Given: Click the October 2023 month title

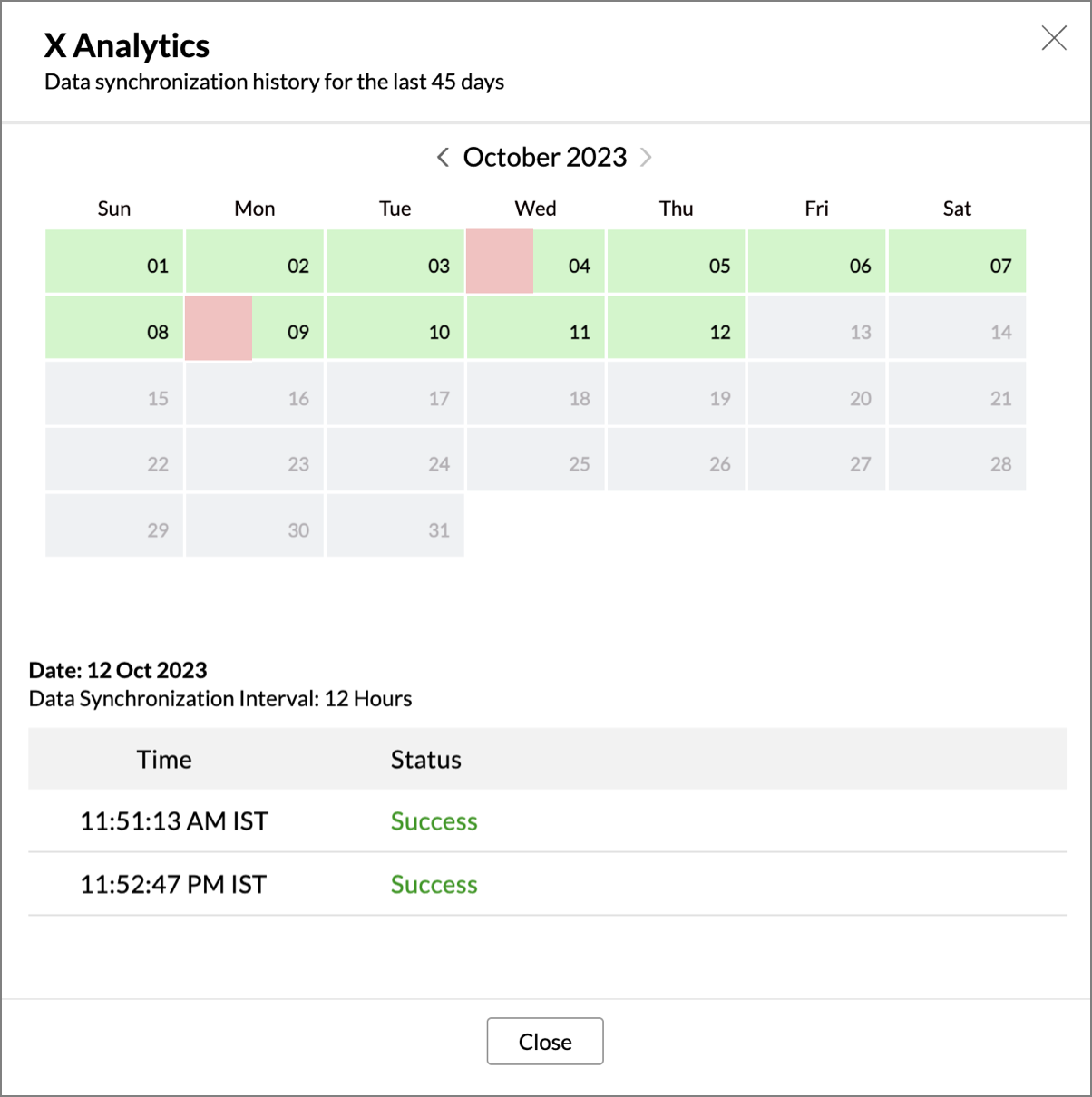Looking at the screenshot, I should click(545, 157).
